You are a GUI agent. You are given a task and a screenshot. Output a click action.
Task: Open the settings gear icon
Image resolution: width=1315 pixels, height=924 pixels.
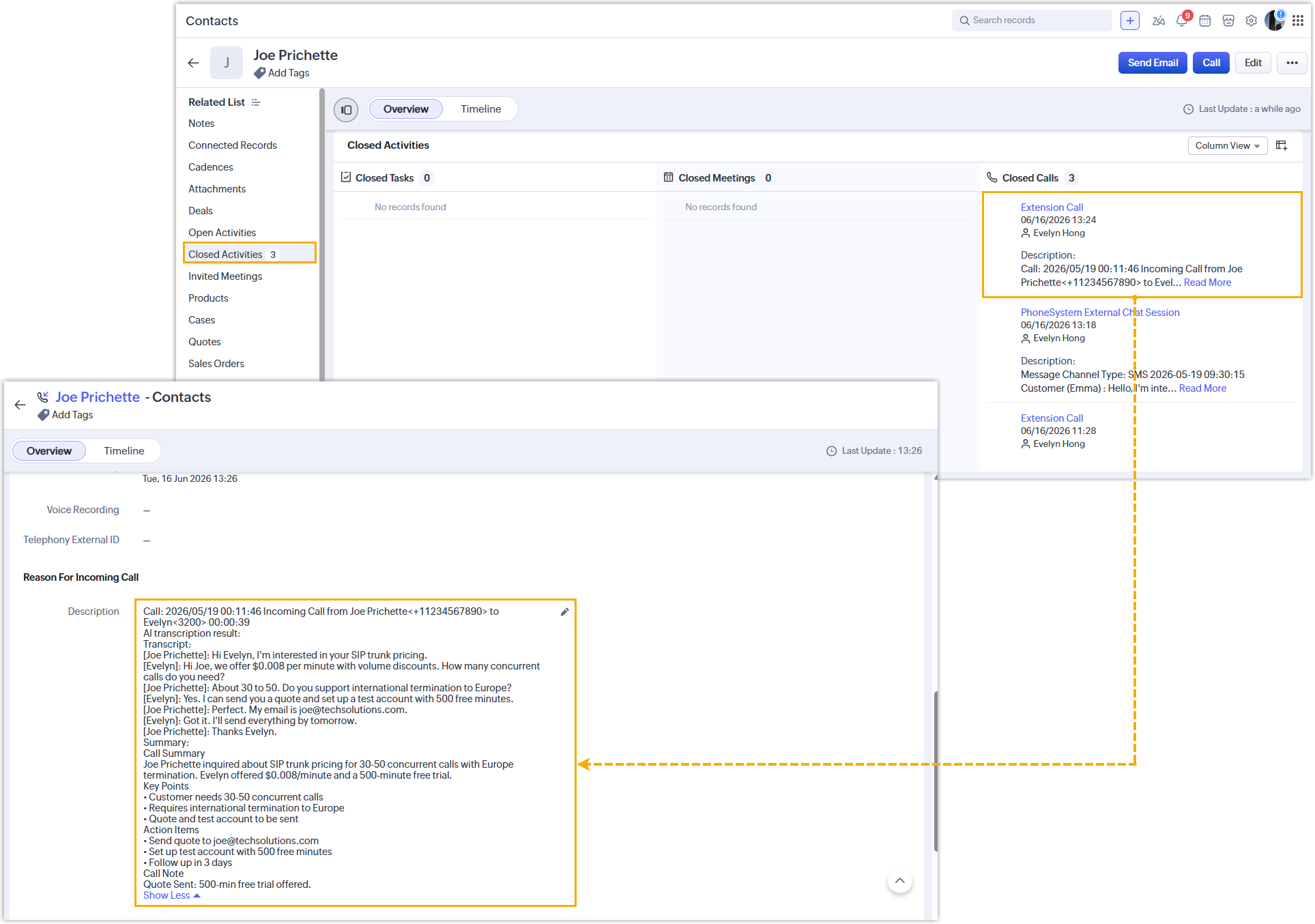click(x=1252, y=21)
